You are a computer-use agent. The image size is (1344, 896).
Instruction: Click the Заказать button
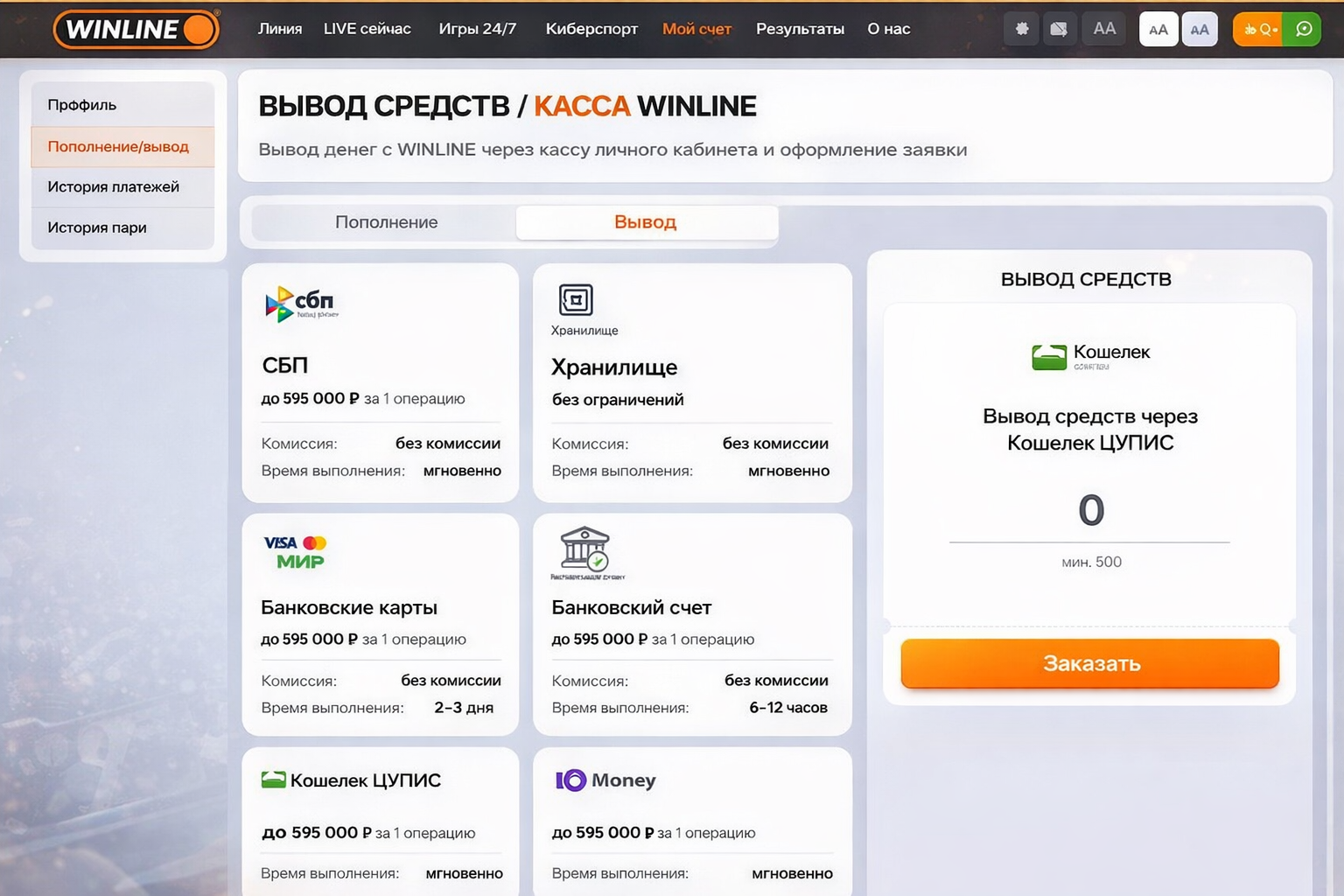[1090, 663]
